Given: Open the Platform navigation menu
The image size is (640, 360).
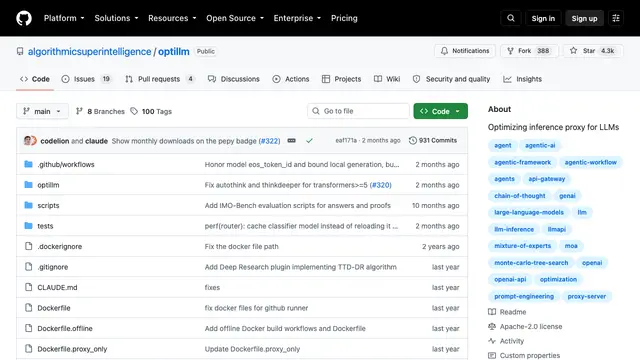Looking at the screenshot, I should [64, 18].
